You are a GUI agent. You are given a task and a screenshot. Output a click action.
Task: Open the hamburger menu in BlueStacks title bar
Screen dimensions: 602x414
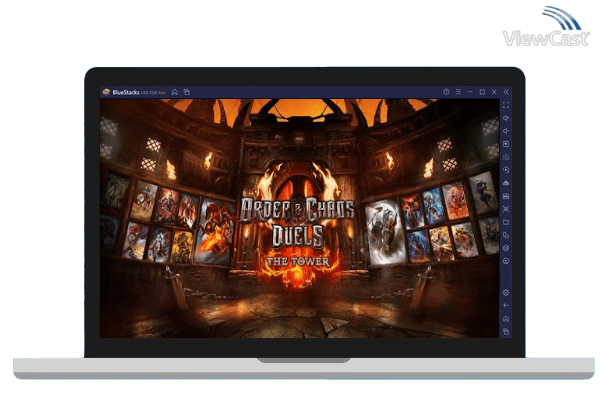click(458, 92)
